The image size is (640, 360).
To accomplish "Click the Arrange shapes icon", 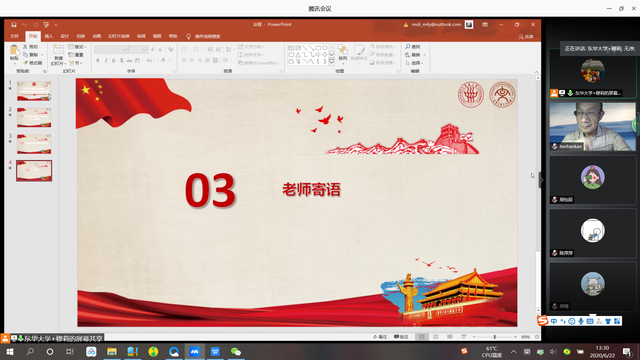I will (x=342, y=51).
